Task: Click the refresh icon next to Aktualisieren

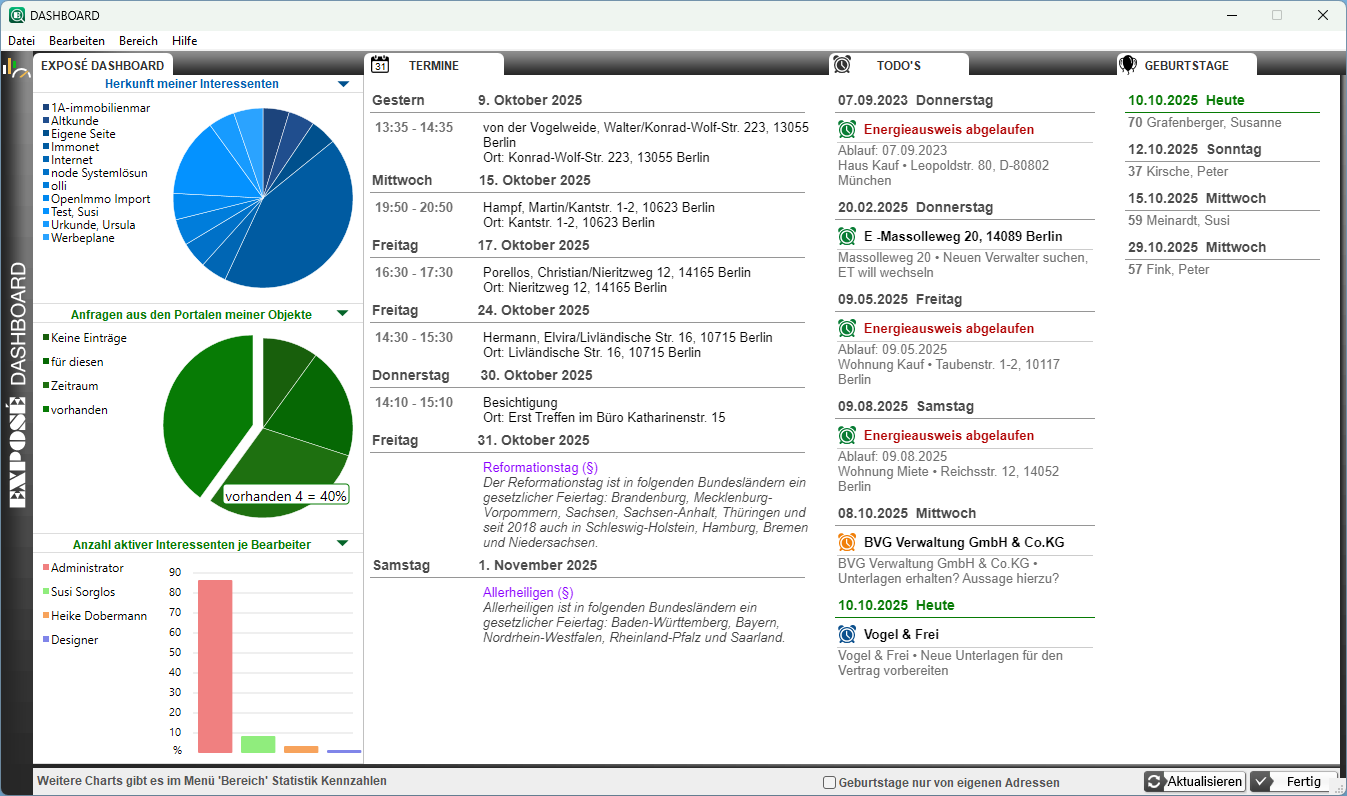Action: (x=1155, y=782)
